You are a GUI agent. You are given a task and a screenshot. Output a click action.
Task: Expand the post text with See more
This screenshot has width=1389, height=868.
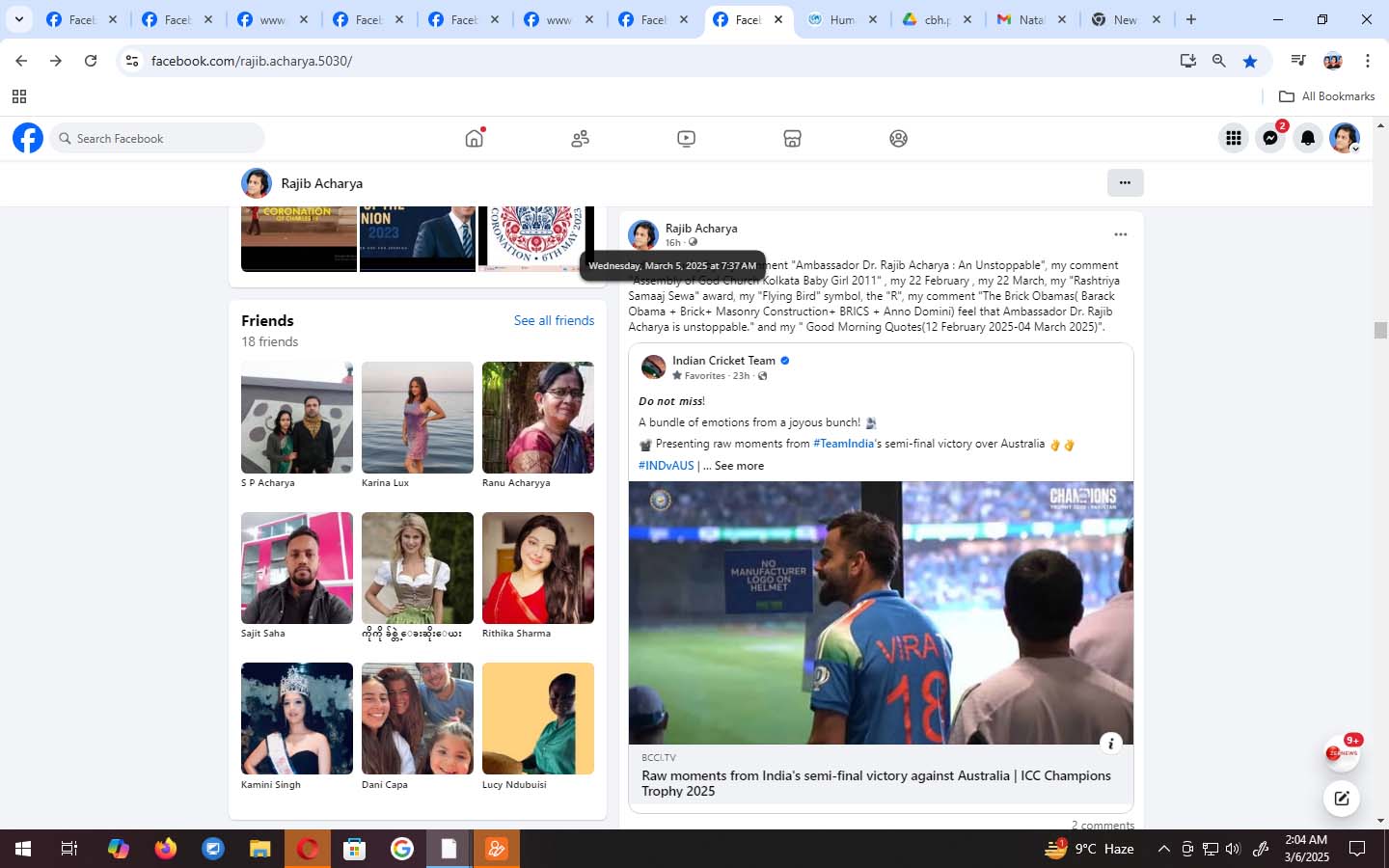[739, 466]
